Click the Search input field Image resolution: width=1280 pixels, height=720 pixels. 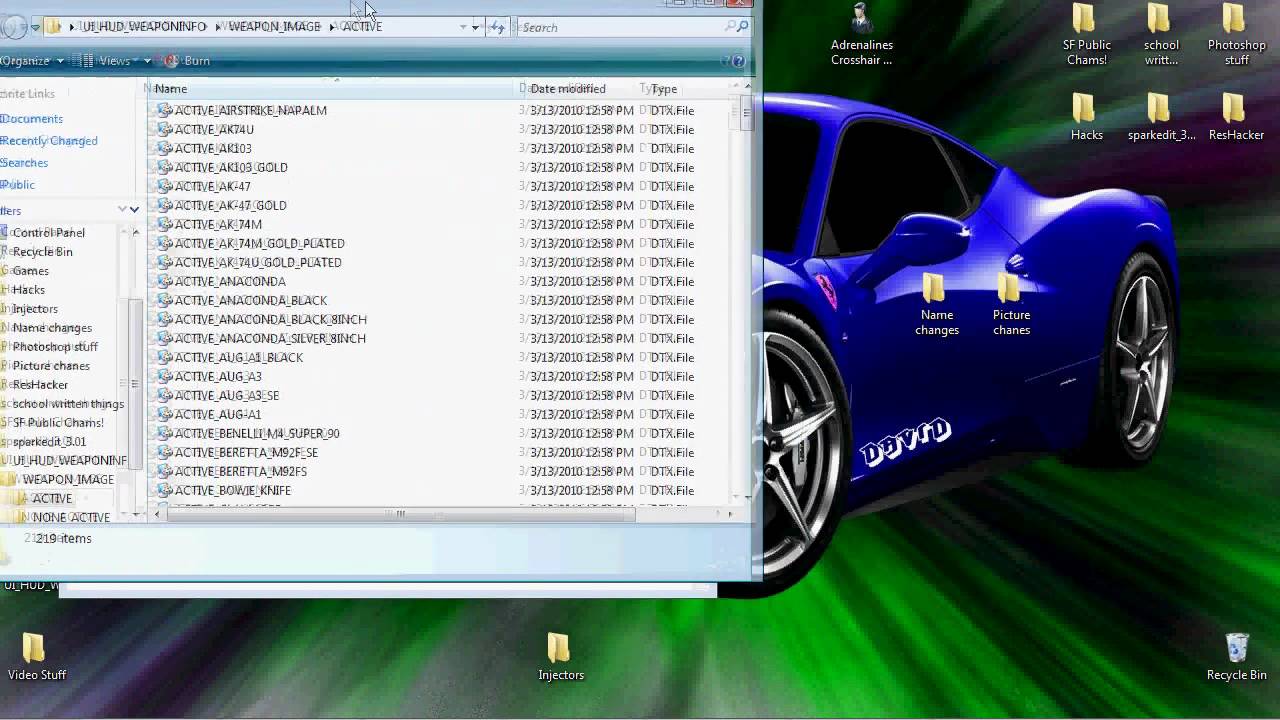626,27
